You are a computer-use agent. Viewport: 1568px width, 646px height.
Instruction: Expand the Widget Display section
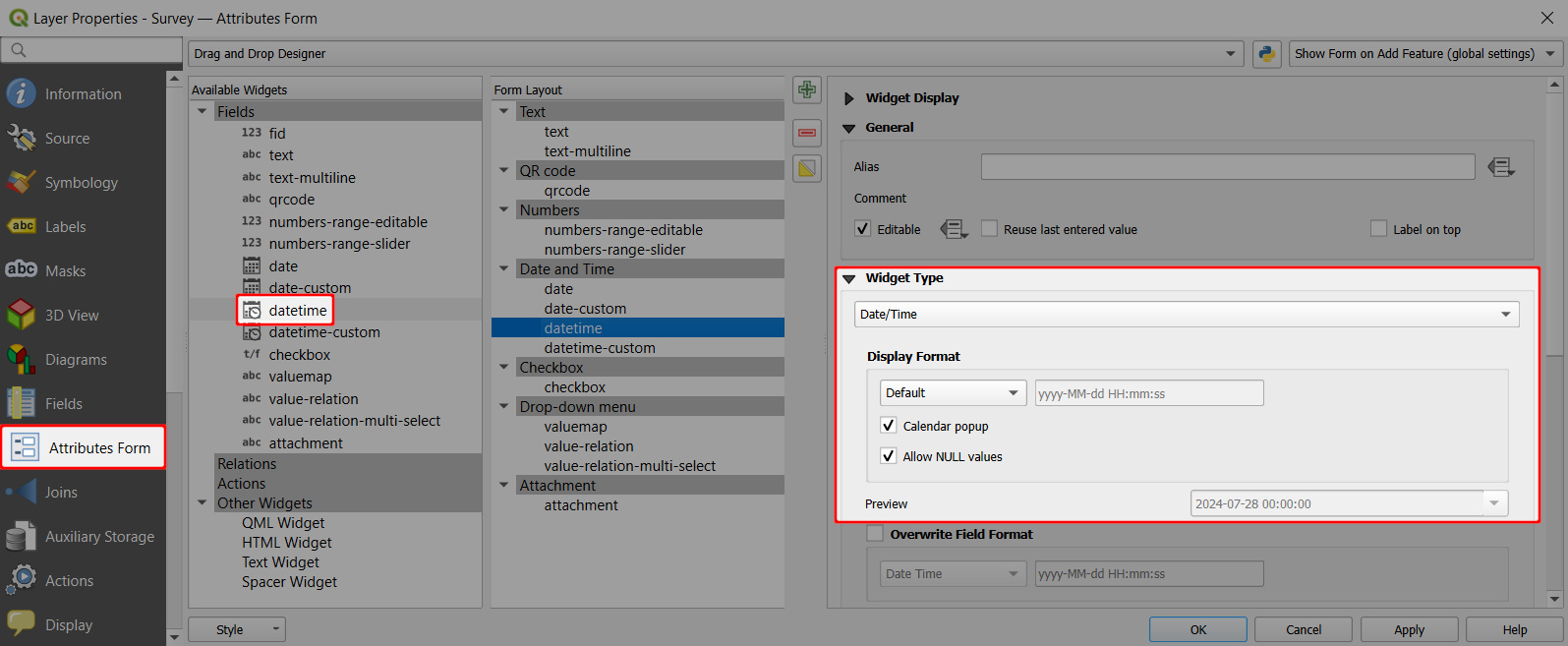[x=849, y=98]
